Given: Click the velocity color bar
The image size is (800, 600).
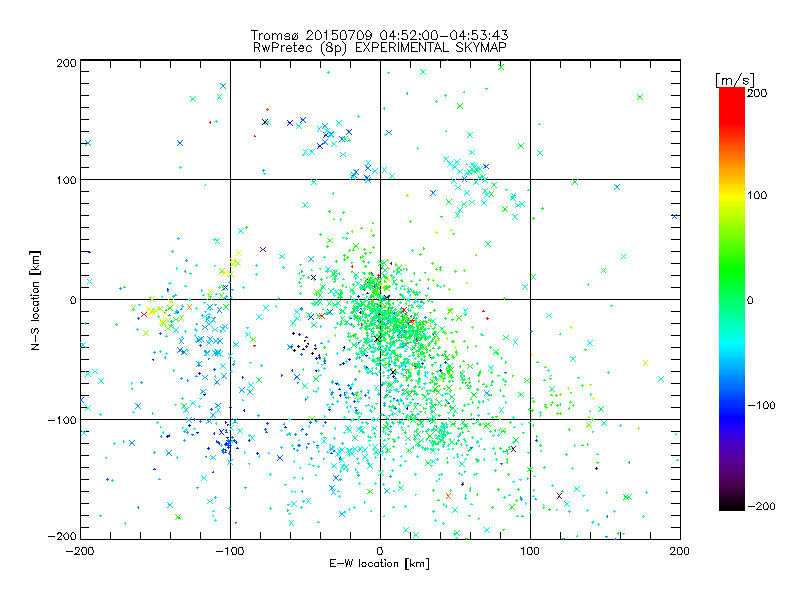Looking at the screenshot, I should pos(732,298).
